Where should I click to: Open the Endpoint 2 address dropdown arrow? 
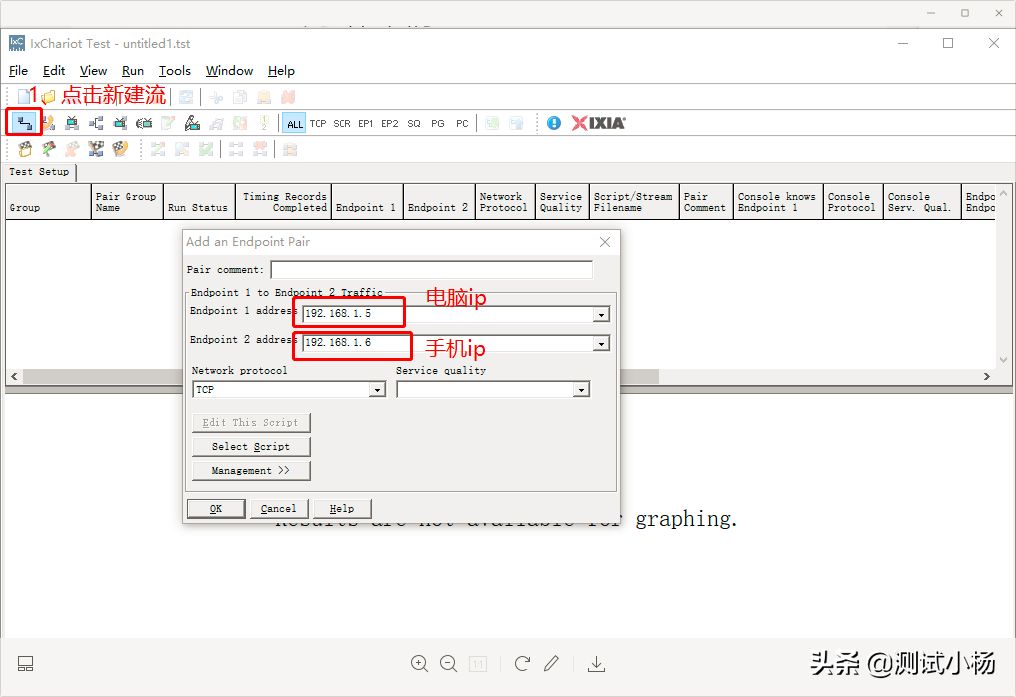pyautogui.click(x=601, y=343)
